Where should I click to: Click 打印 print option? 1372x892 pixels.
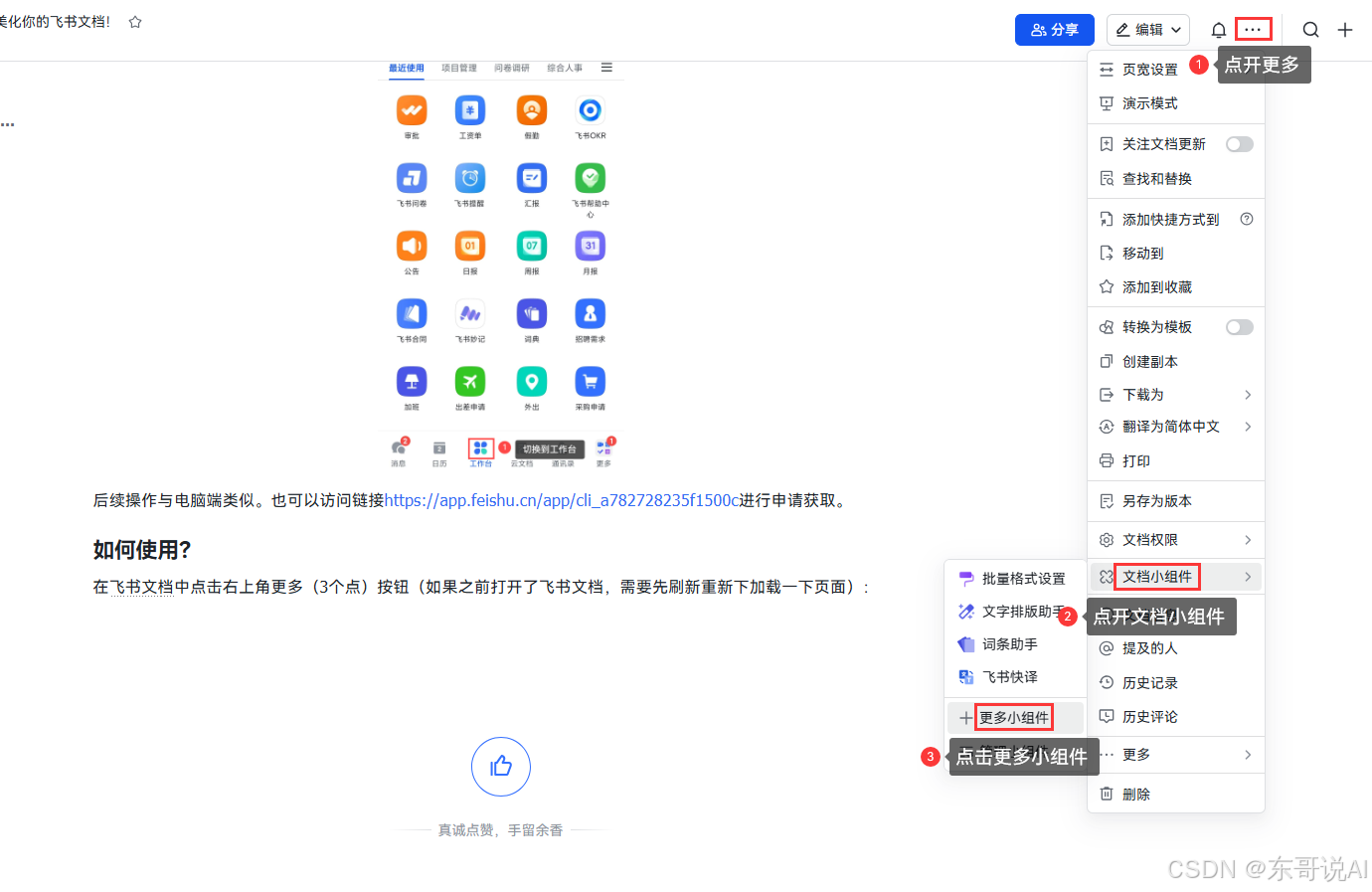(1176, 461)
